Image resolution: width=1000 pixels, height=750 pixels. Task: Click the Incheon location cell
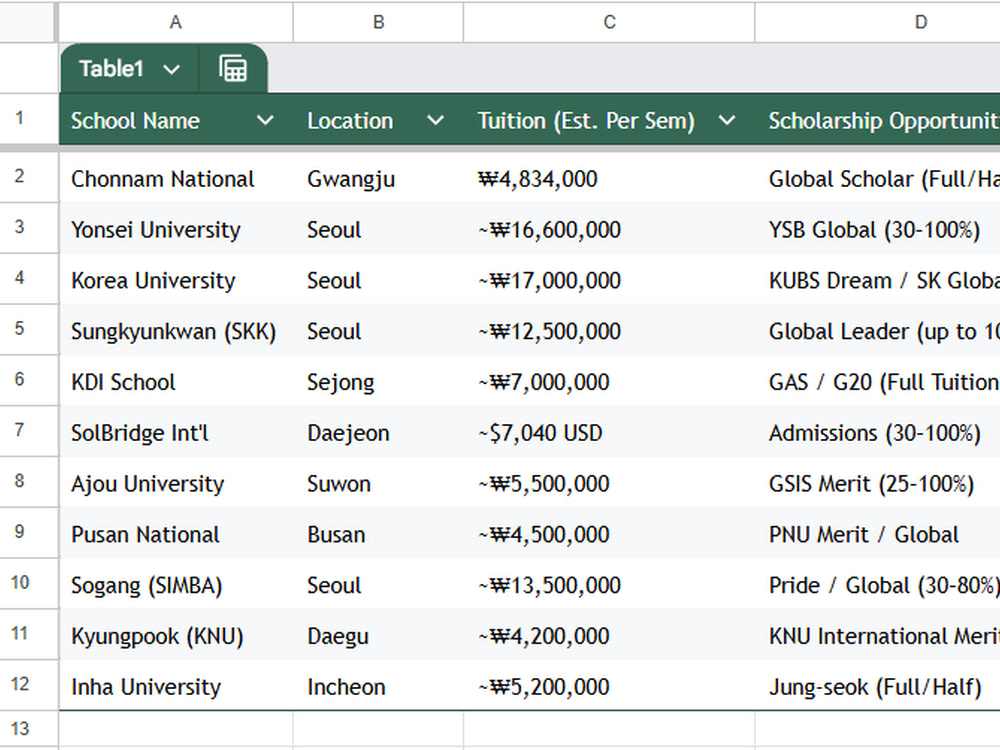pyautogui.click(x=378, y=686)
